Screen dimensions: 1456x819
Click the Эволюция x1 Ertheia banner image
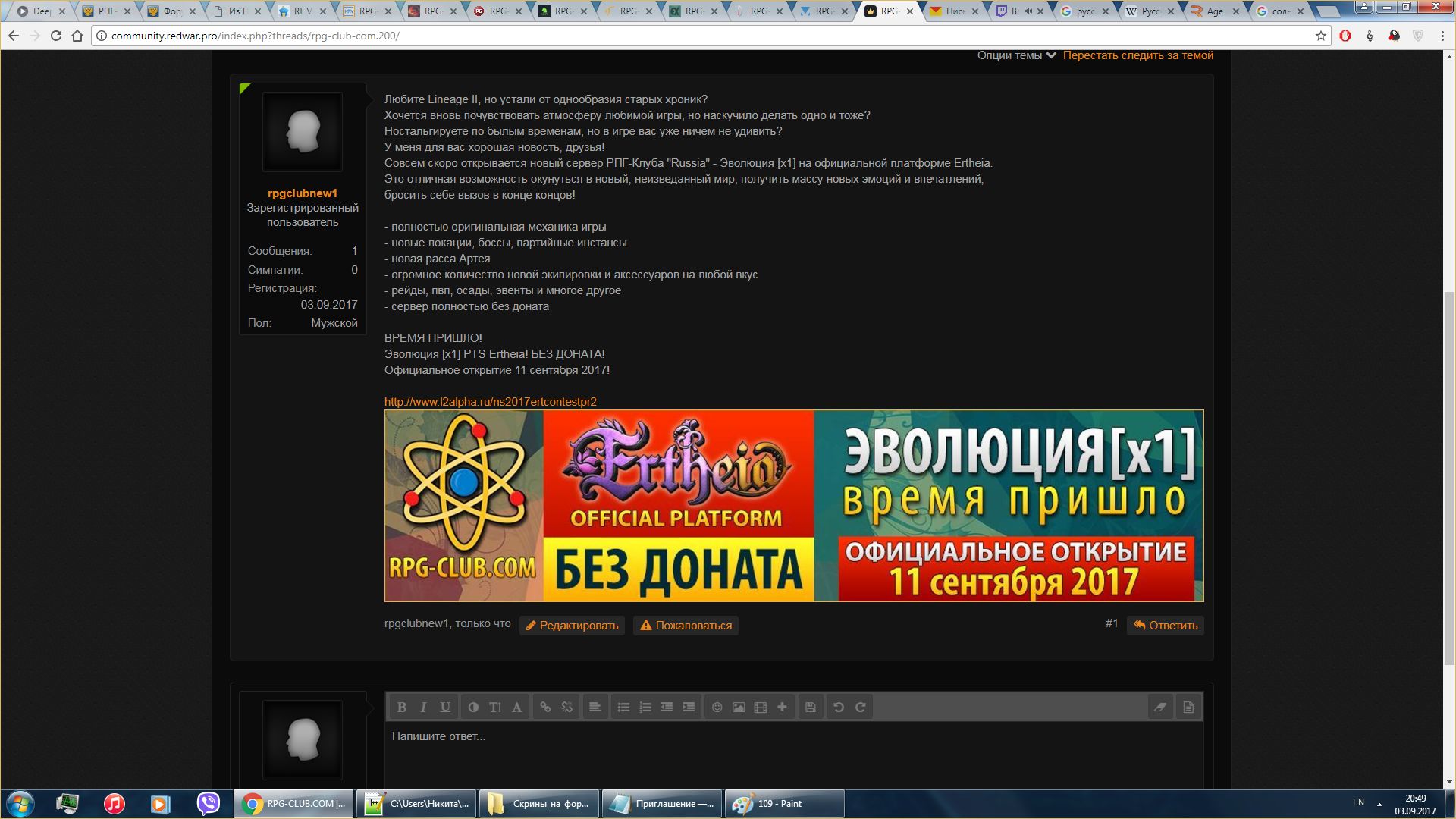tap(794, 506)
